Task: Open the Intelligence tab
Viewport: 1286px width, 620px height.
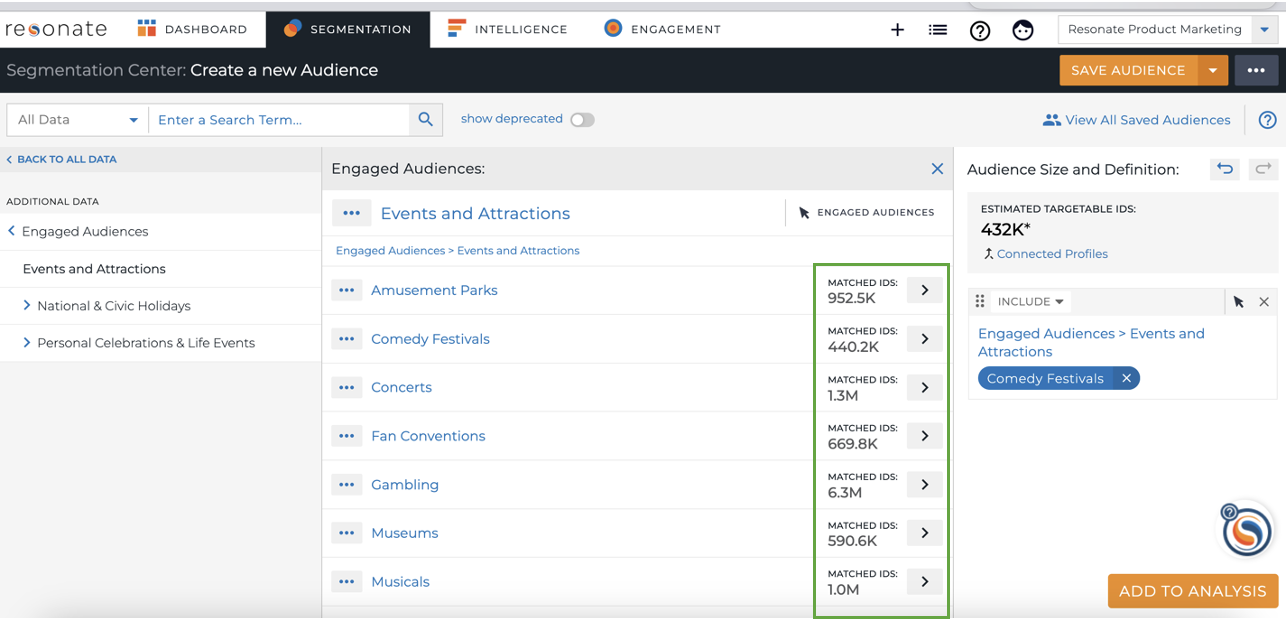Action: point(507,29)
